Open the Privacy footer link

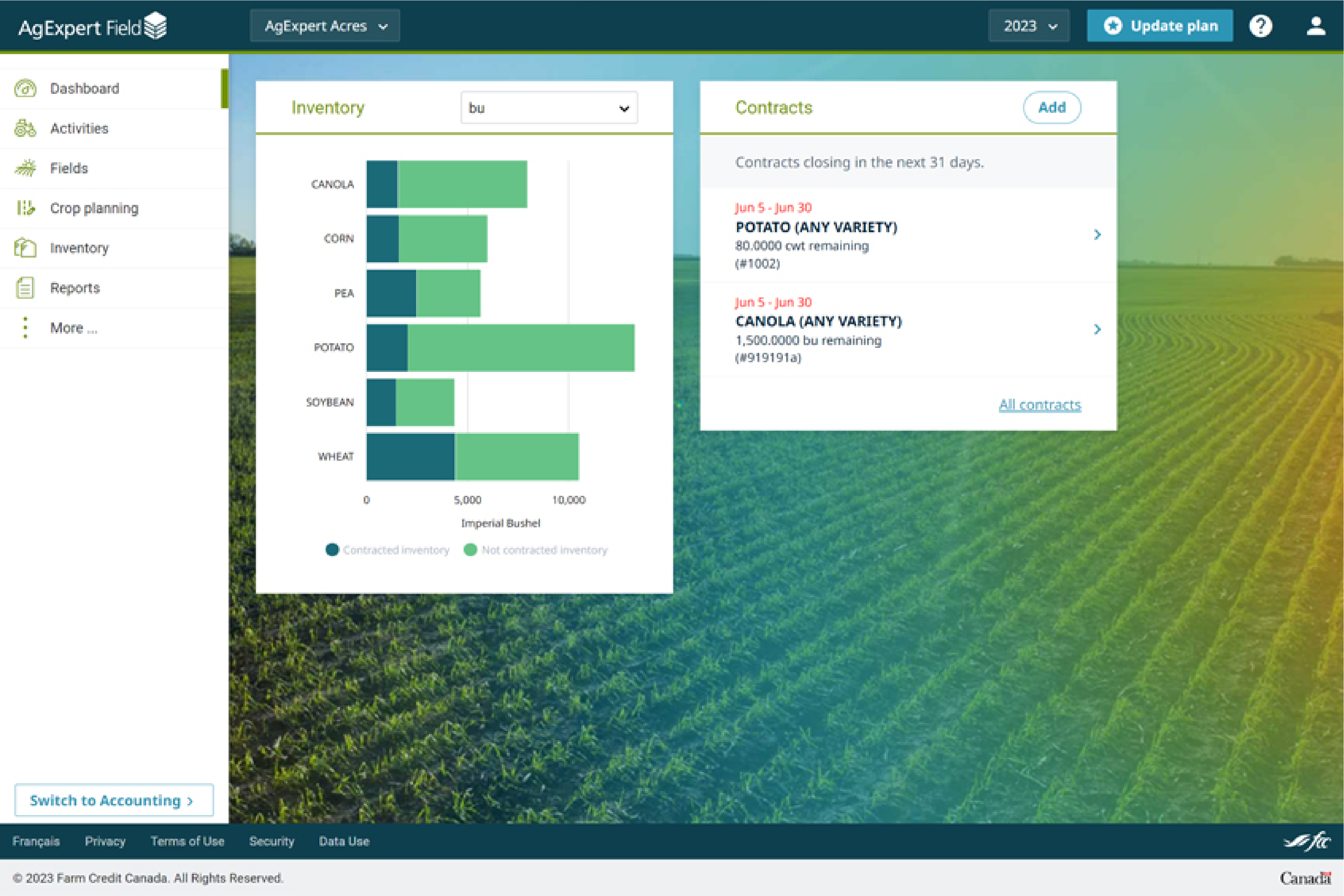coord(105,841)
